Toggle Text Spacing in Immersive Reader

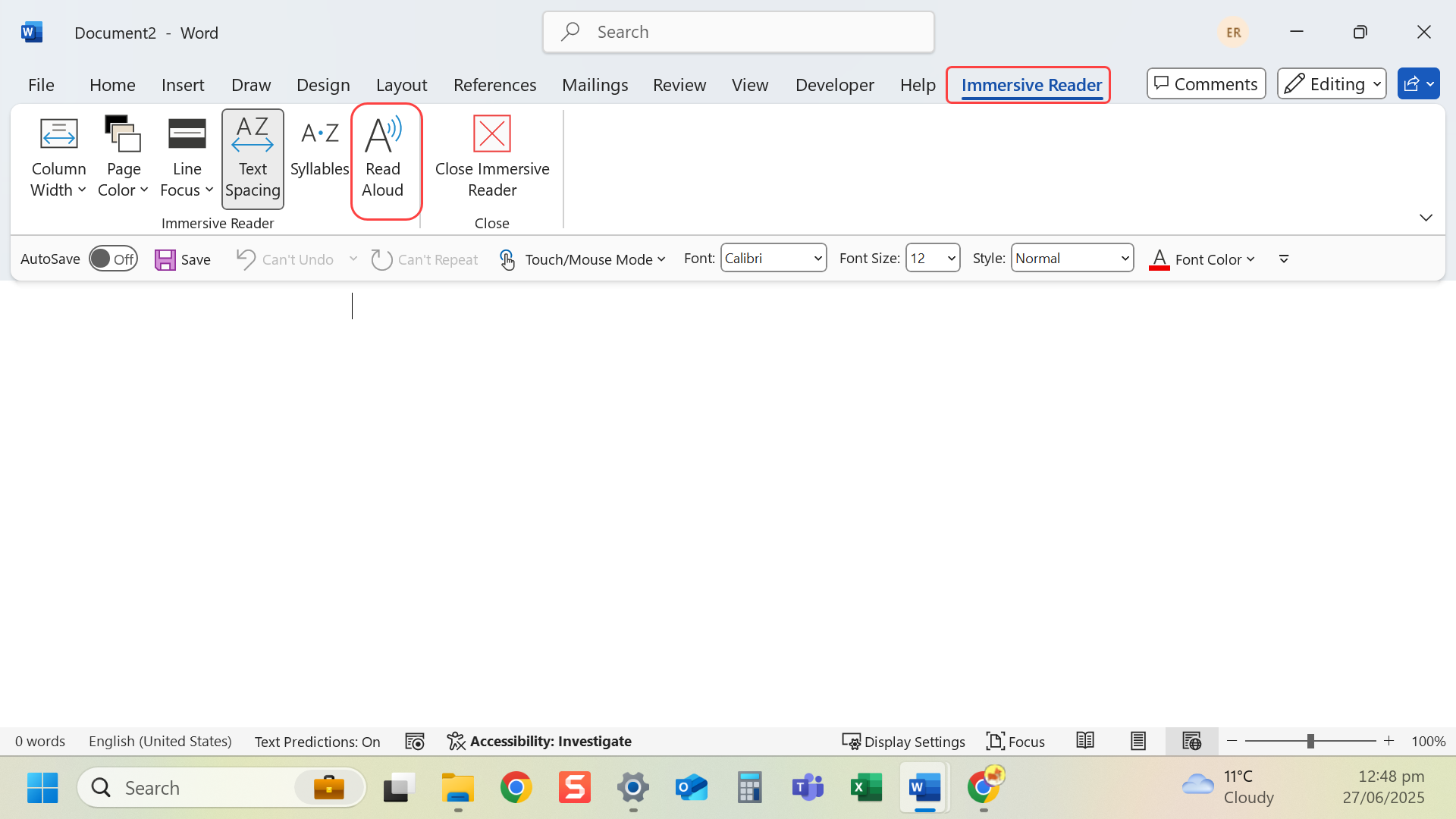[253, 158]
